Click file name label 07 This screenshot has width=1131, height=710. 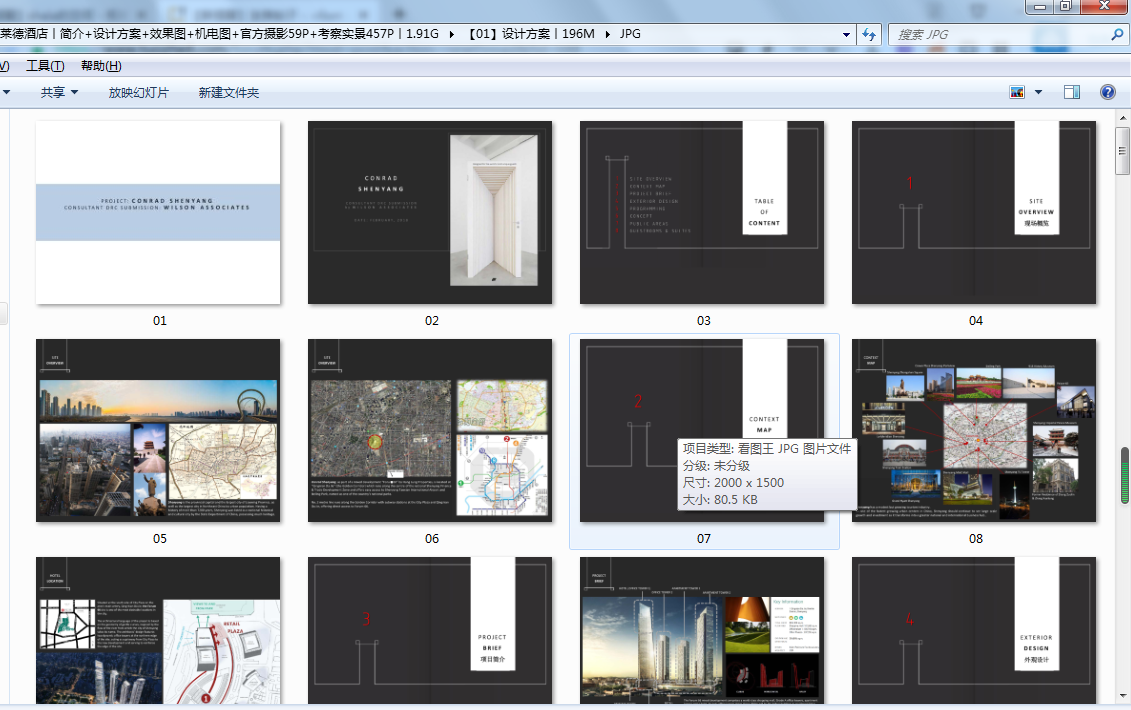(703, 538)
